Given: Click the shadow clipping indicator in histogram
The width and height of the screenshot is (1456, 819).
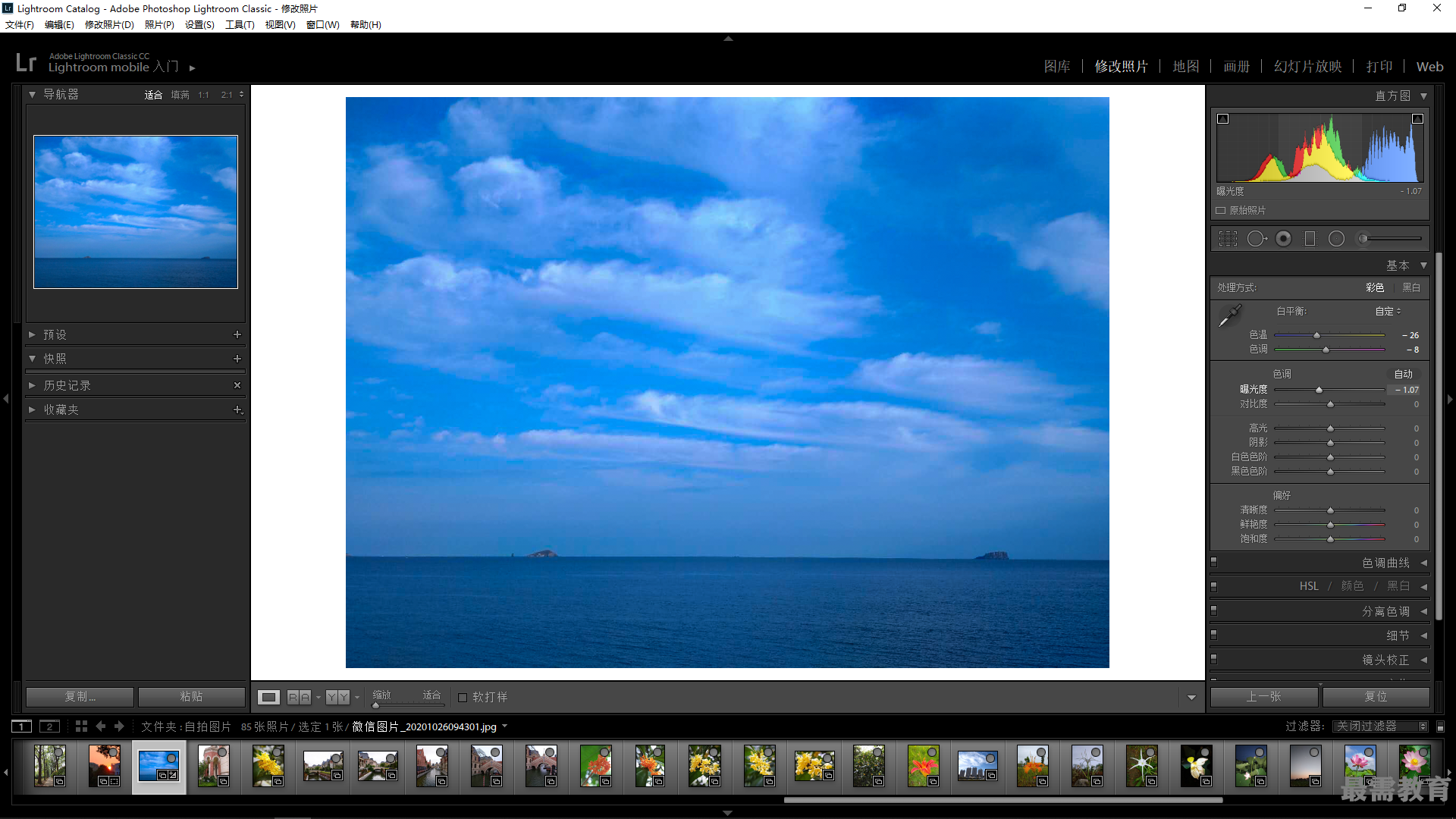Looking at the screenshot, I should click(x=1223, y=118).
